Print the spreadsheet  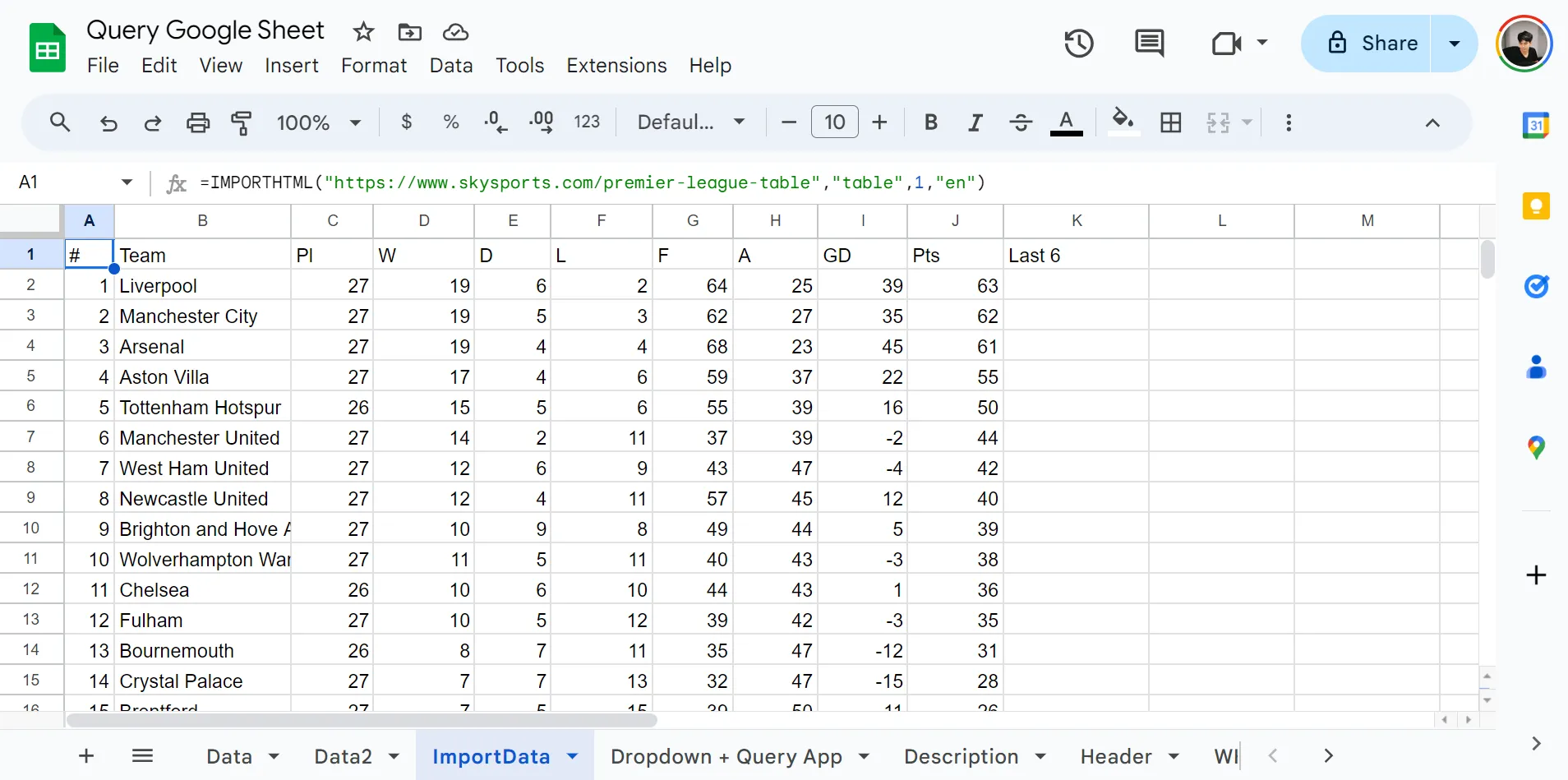(x=198, y=123)
